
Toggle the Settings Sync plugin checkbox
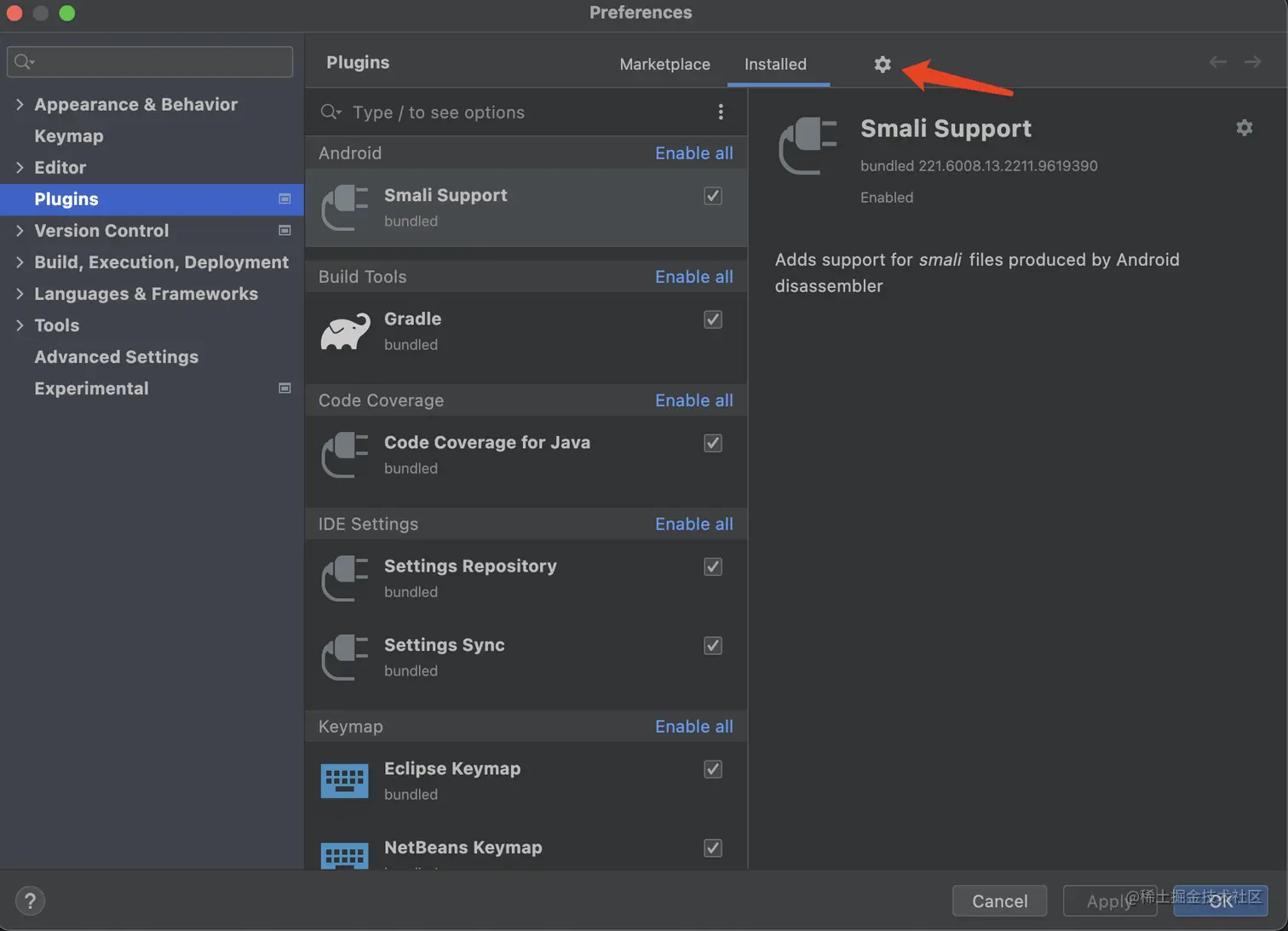coord(713,646)
